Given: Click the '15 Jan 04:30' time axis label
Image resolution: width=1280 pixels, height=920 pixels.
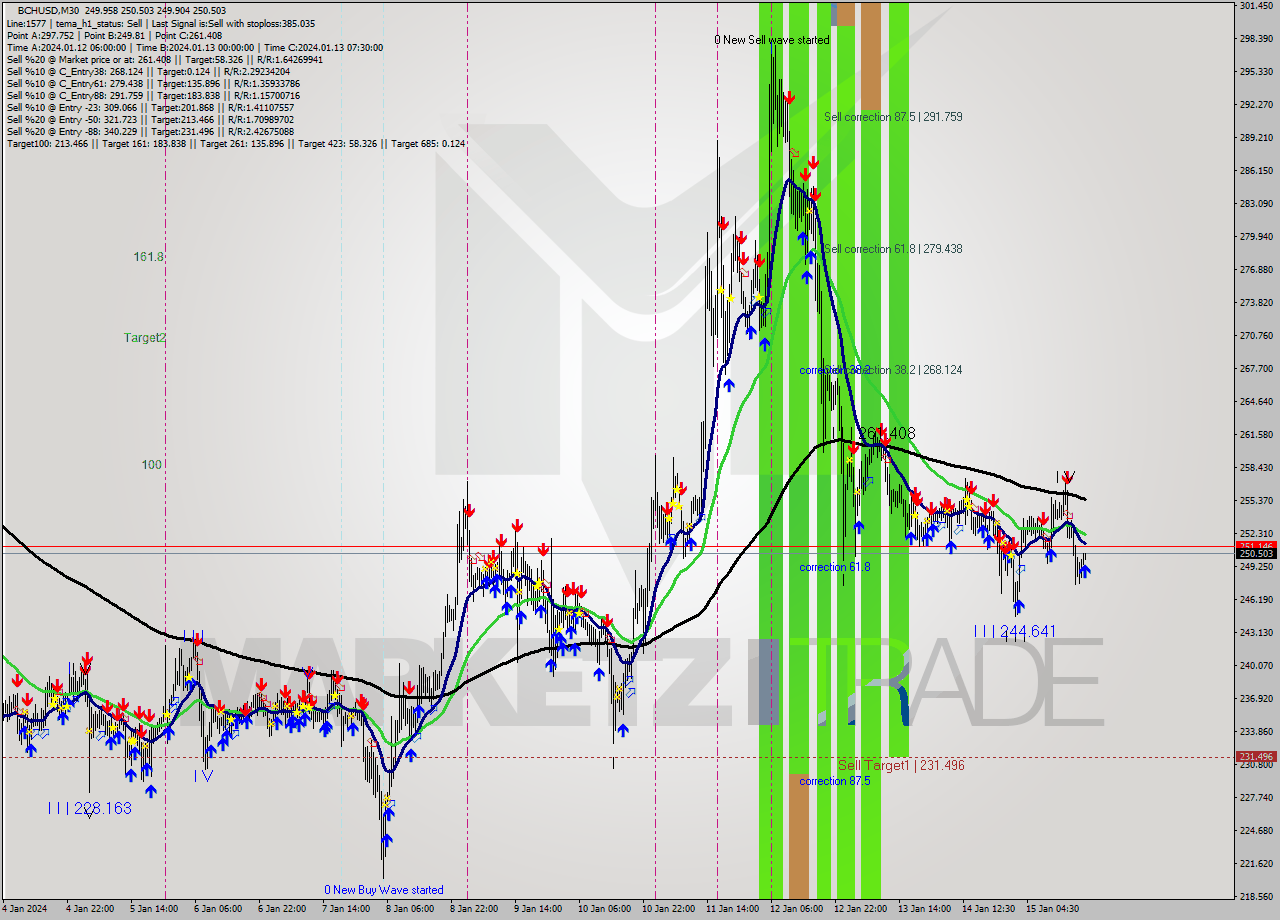Looking at the screenshot, I should coord(1053,909).
